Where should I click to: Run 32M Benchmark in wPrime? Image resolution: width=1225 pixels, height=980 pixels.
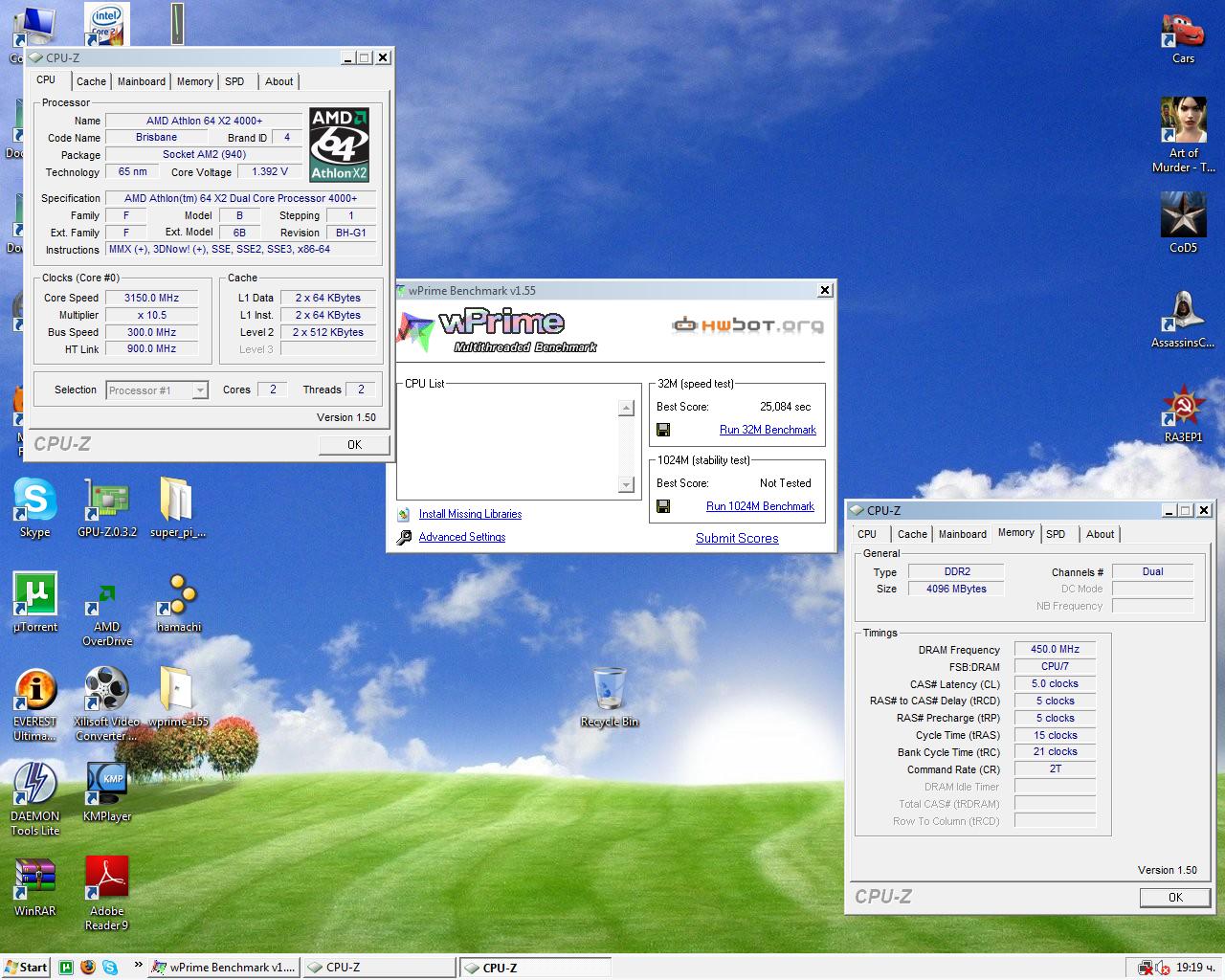[768, 431]
